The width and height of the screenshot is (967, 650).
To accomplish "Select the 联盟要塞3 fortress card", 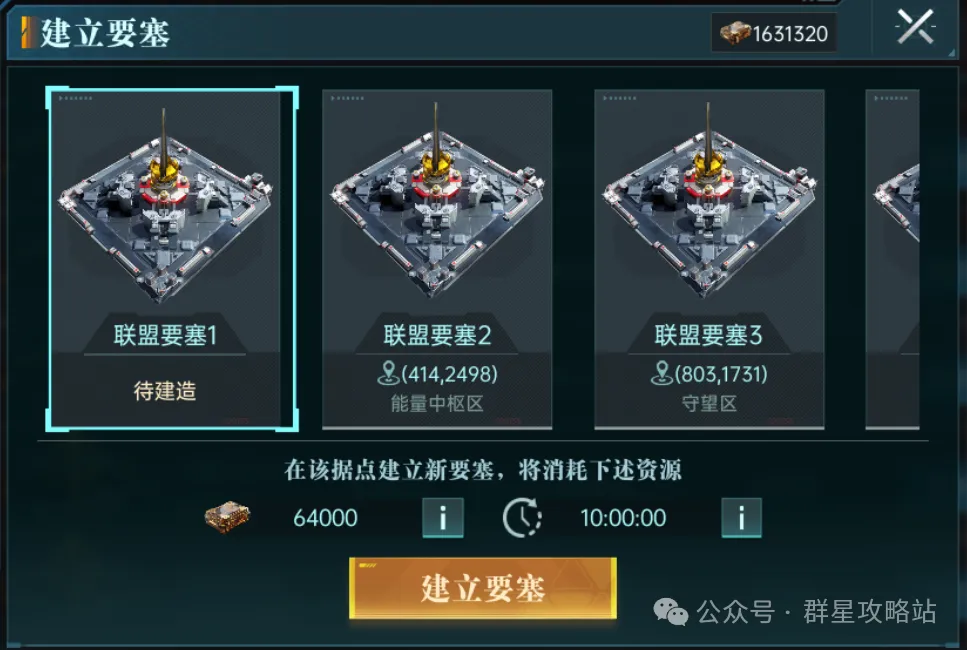I will [709, 259].
